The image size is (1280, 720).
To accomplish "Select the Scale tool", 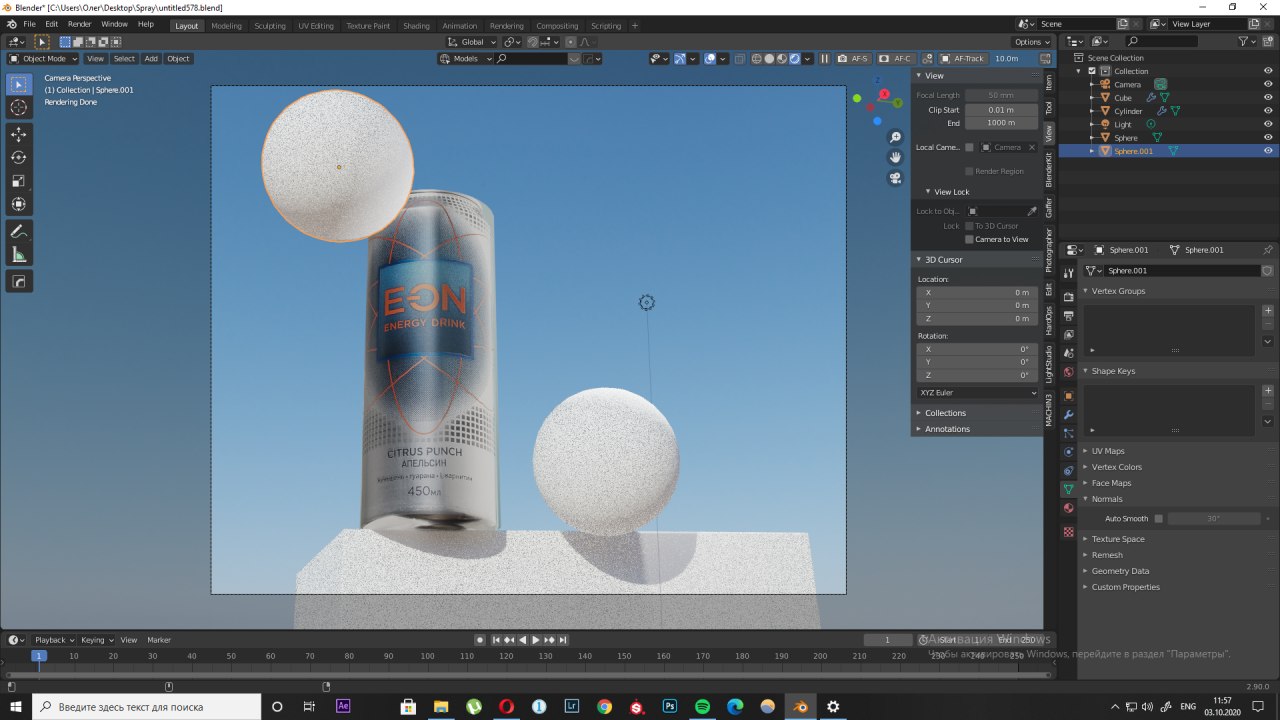I will [19, 181].
